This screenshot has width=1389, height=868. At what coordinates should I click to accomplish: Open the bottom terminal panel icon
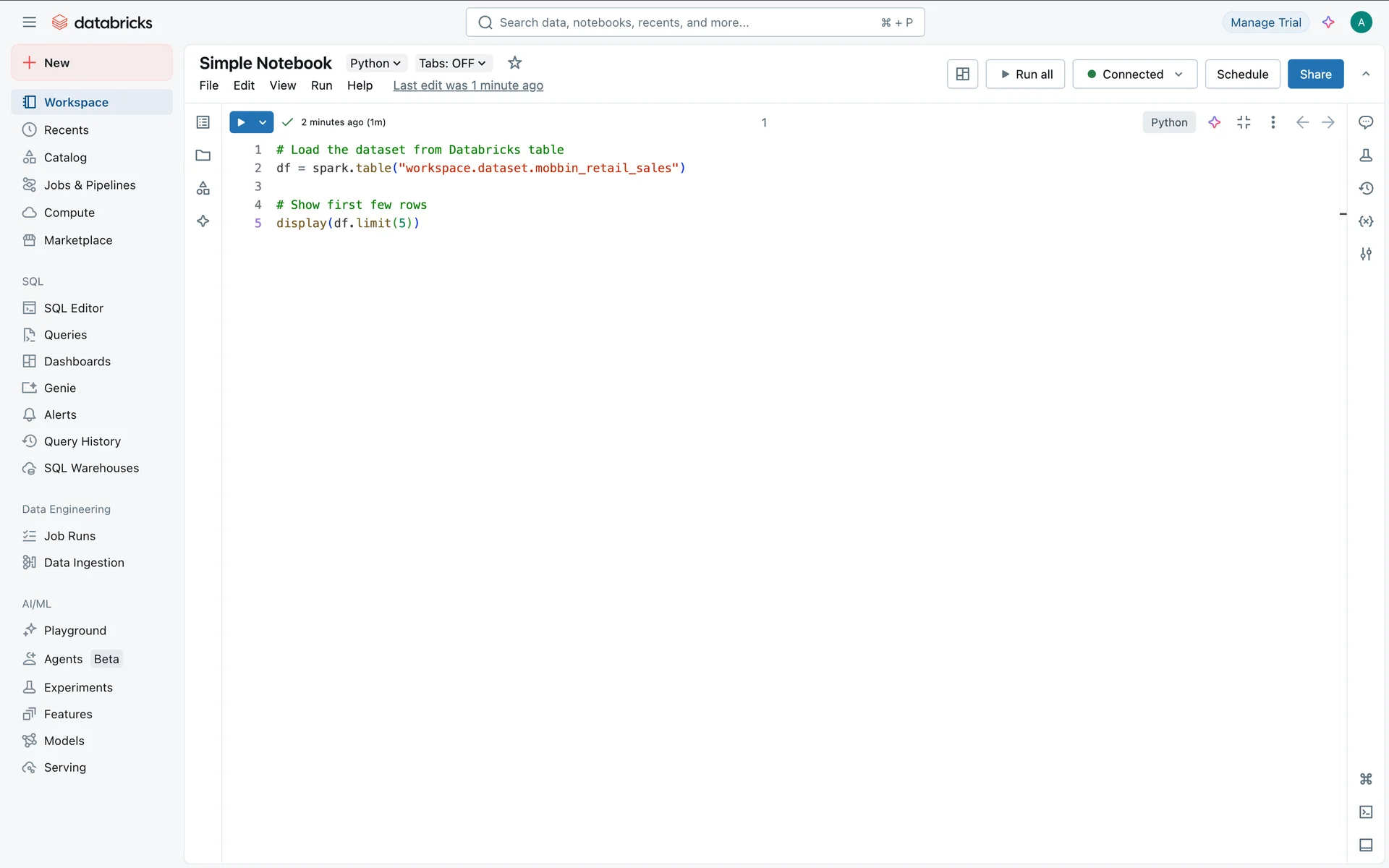click(1366, 812)
